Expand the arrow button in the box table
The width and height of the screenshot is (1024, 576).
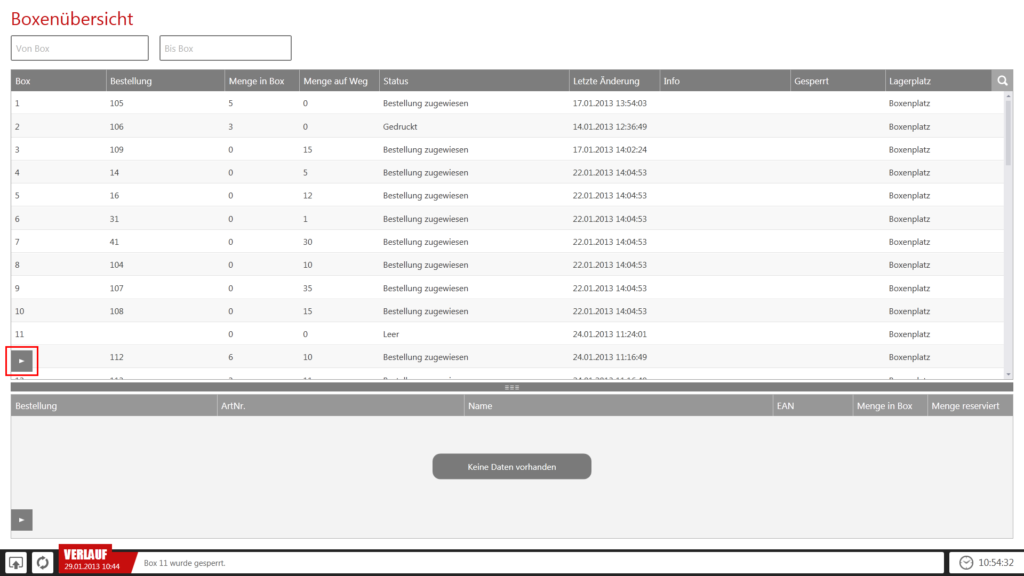point(22,358)
